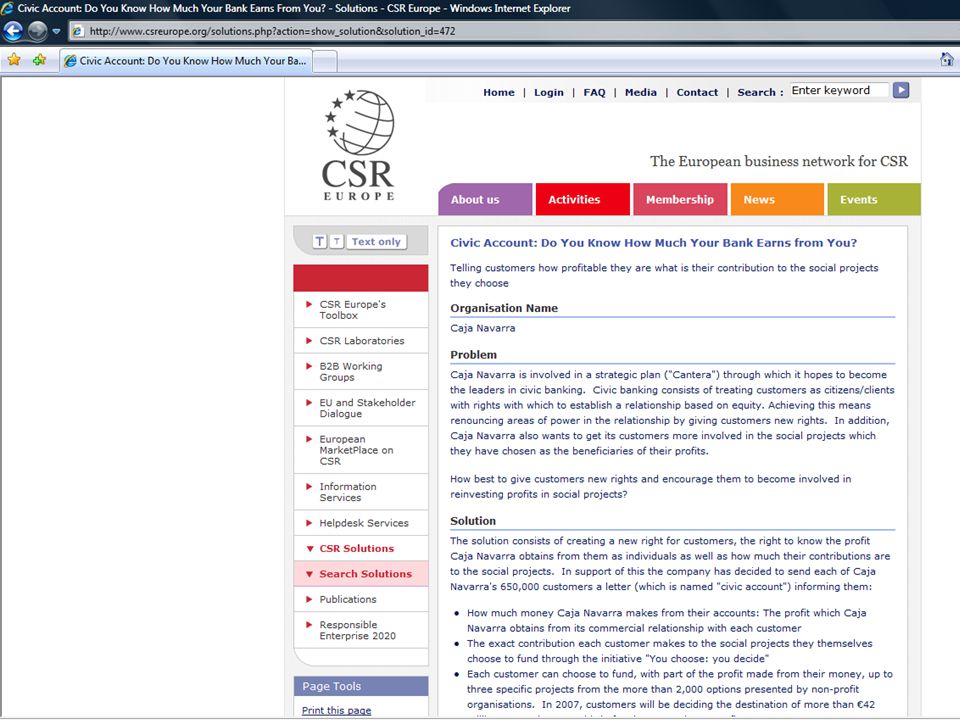Click the browser Forward arrow button
Viewport: 960px width, 720px height.
37,31
